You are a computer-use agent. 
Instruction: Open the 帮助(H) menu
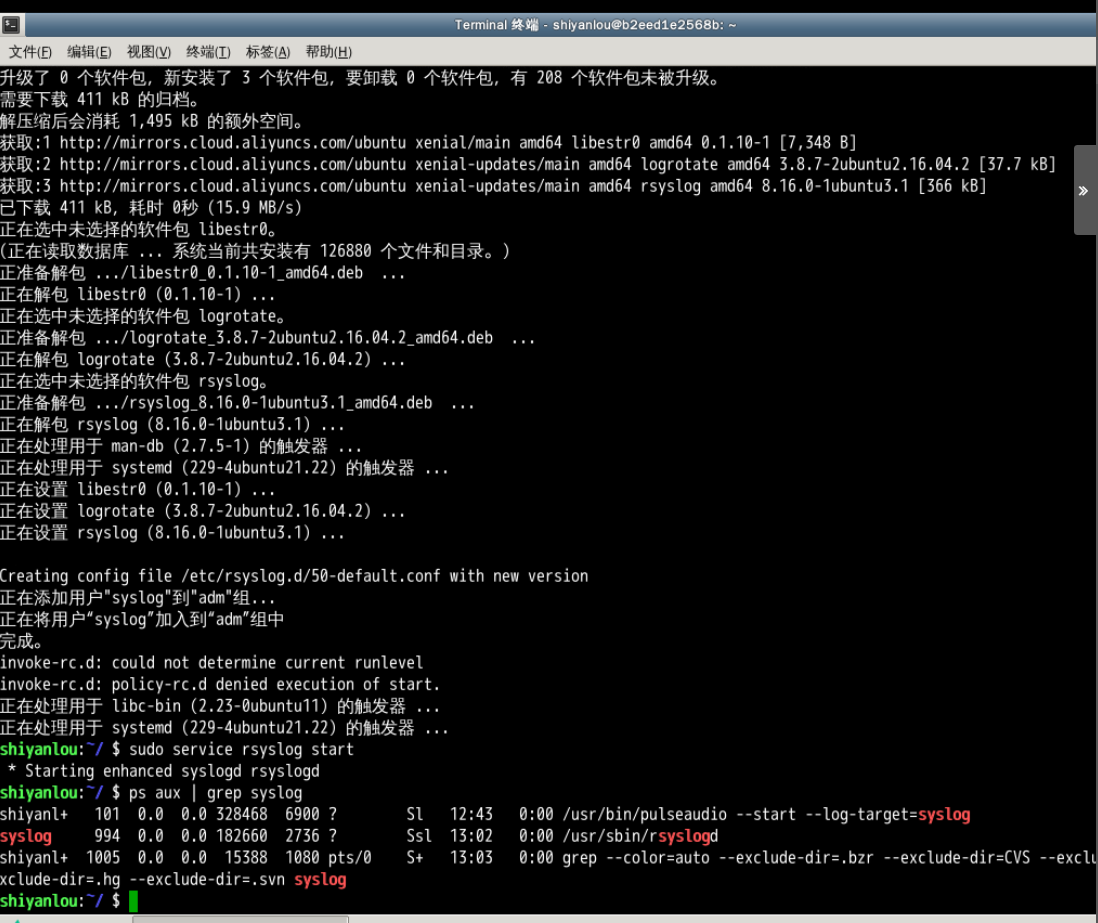(327, 51)
